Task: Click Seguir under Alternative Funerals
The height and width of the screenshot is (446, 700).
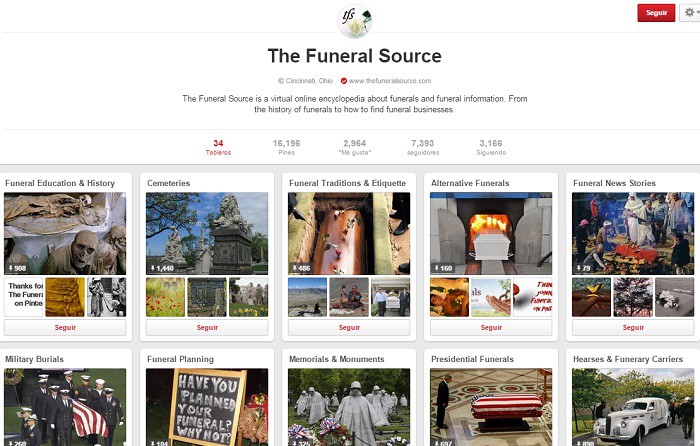Action: [x=491, y=327]
